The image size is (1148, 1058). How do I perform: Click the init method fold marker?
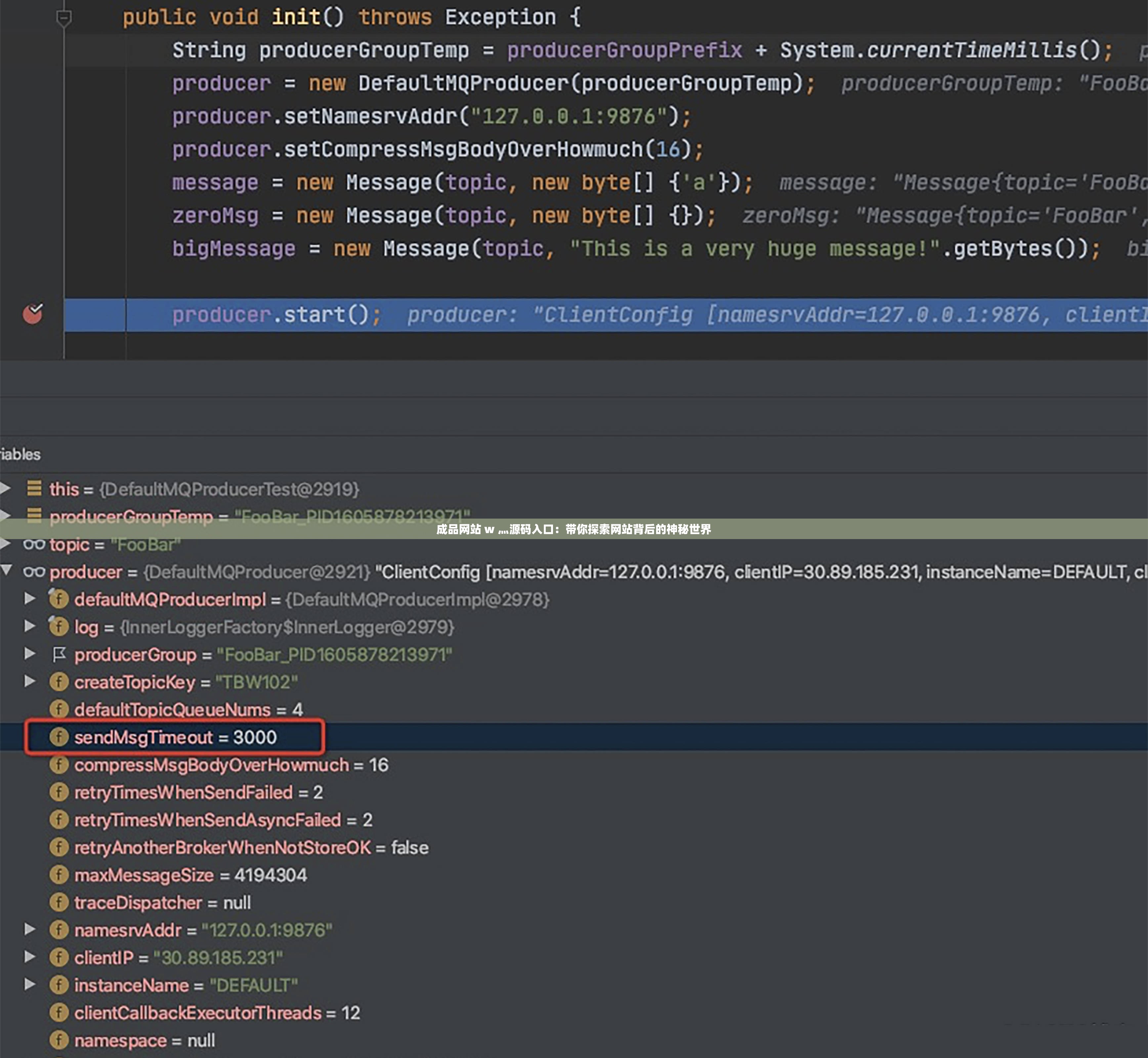64,18
